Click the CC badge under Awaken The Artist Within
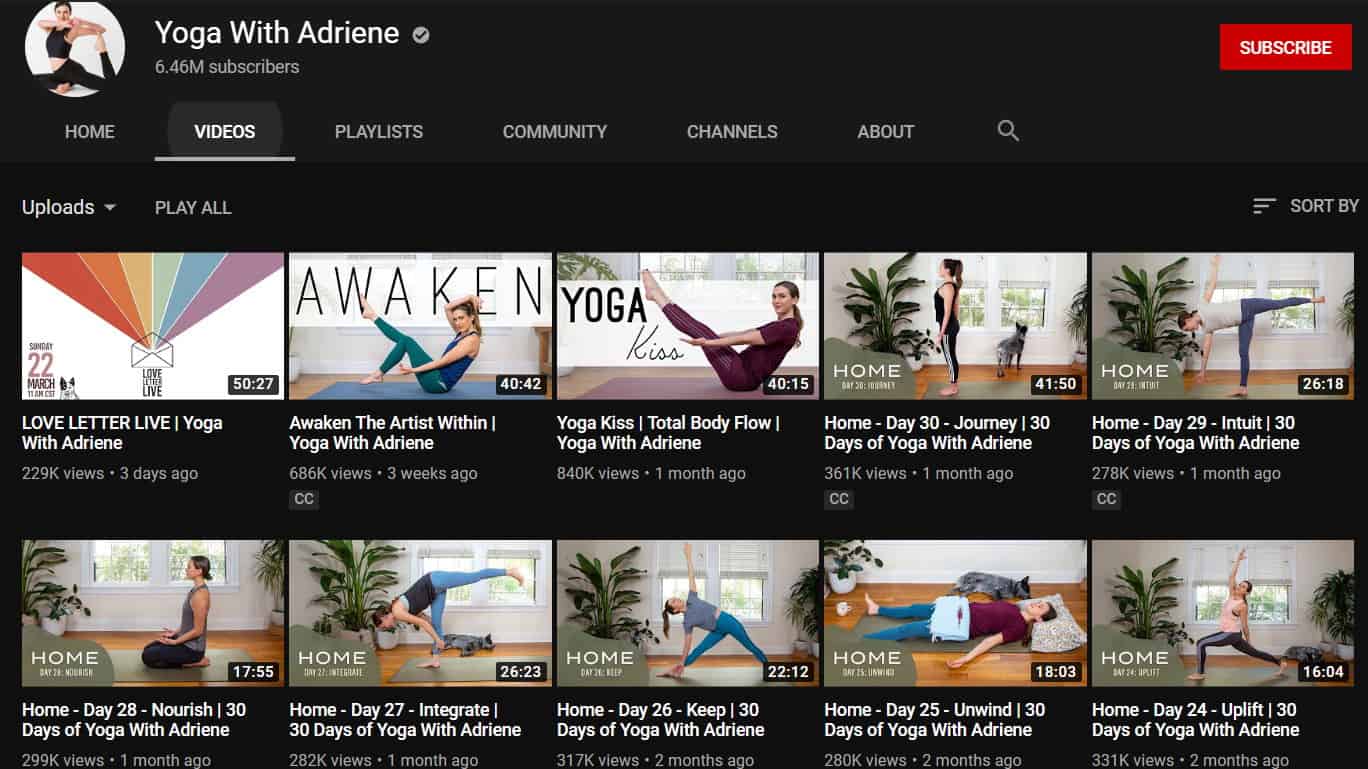Screen dimensions: 1368x769 tap(304, 499)
